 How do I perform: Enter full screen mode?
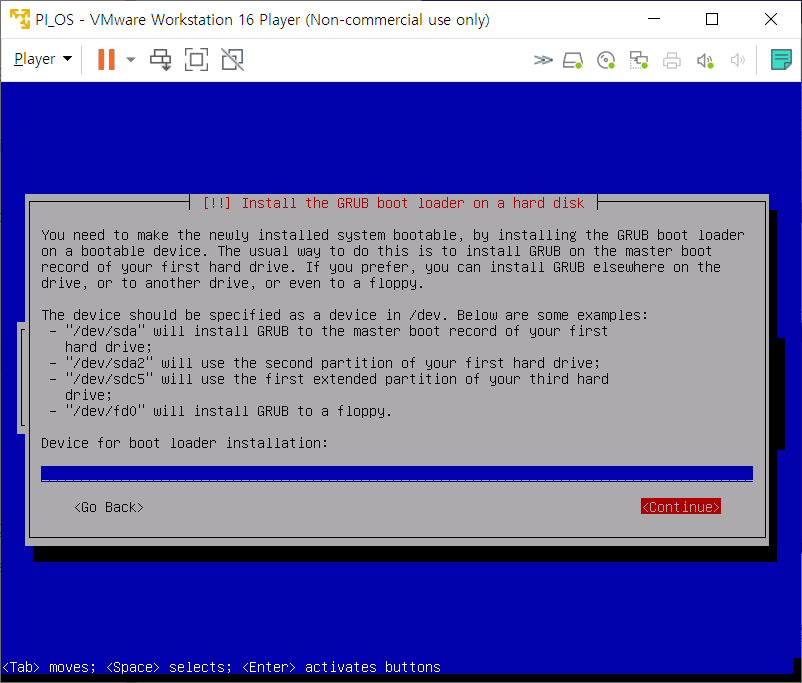(x=197, y=60)
